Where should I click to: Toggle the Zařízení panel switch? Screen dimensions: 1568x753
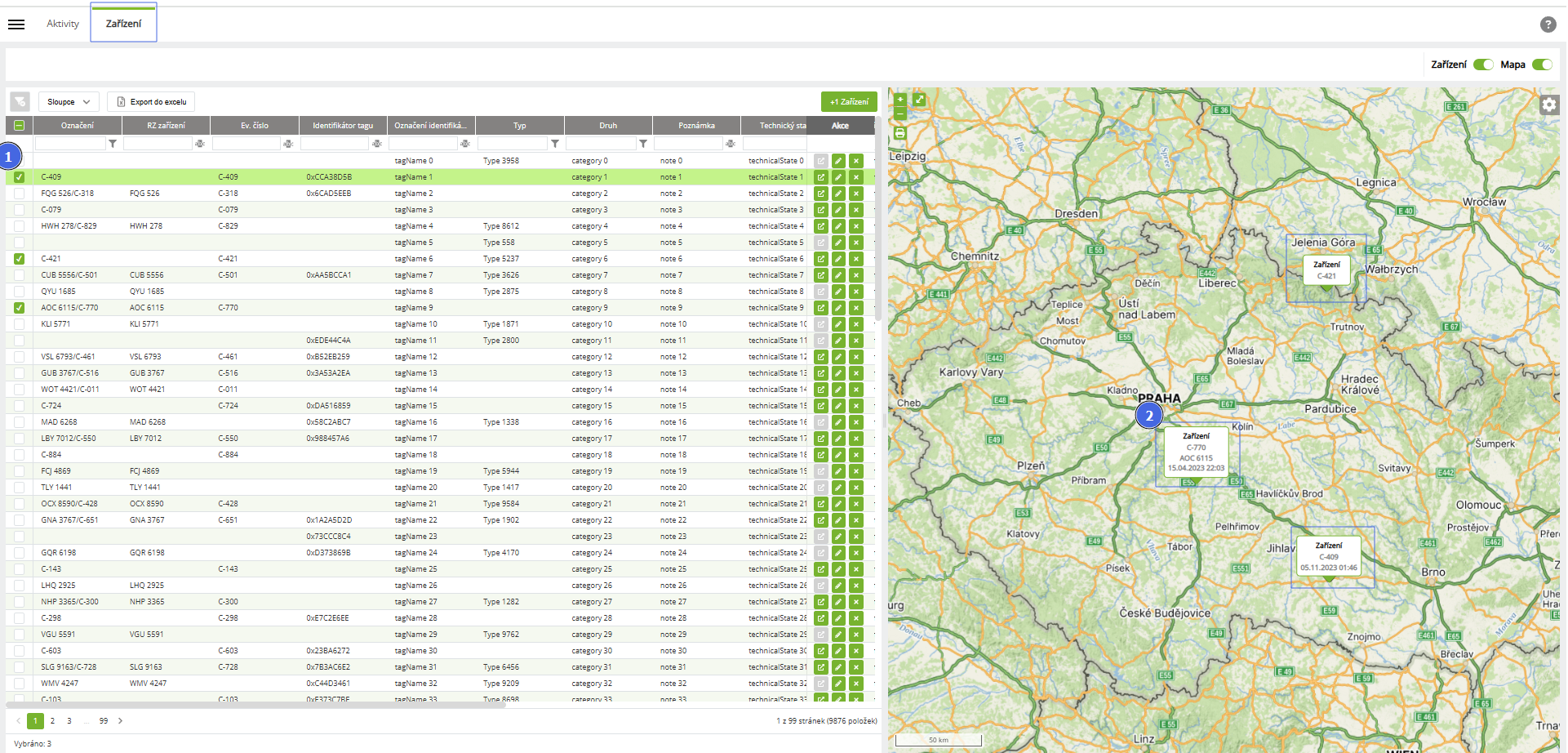click(1483, 65)
